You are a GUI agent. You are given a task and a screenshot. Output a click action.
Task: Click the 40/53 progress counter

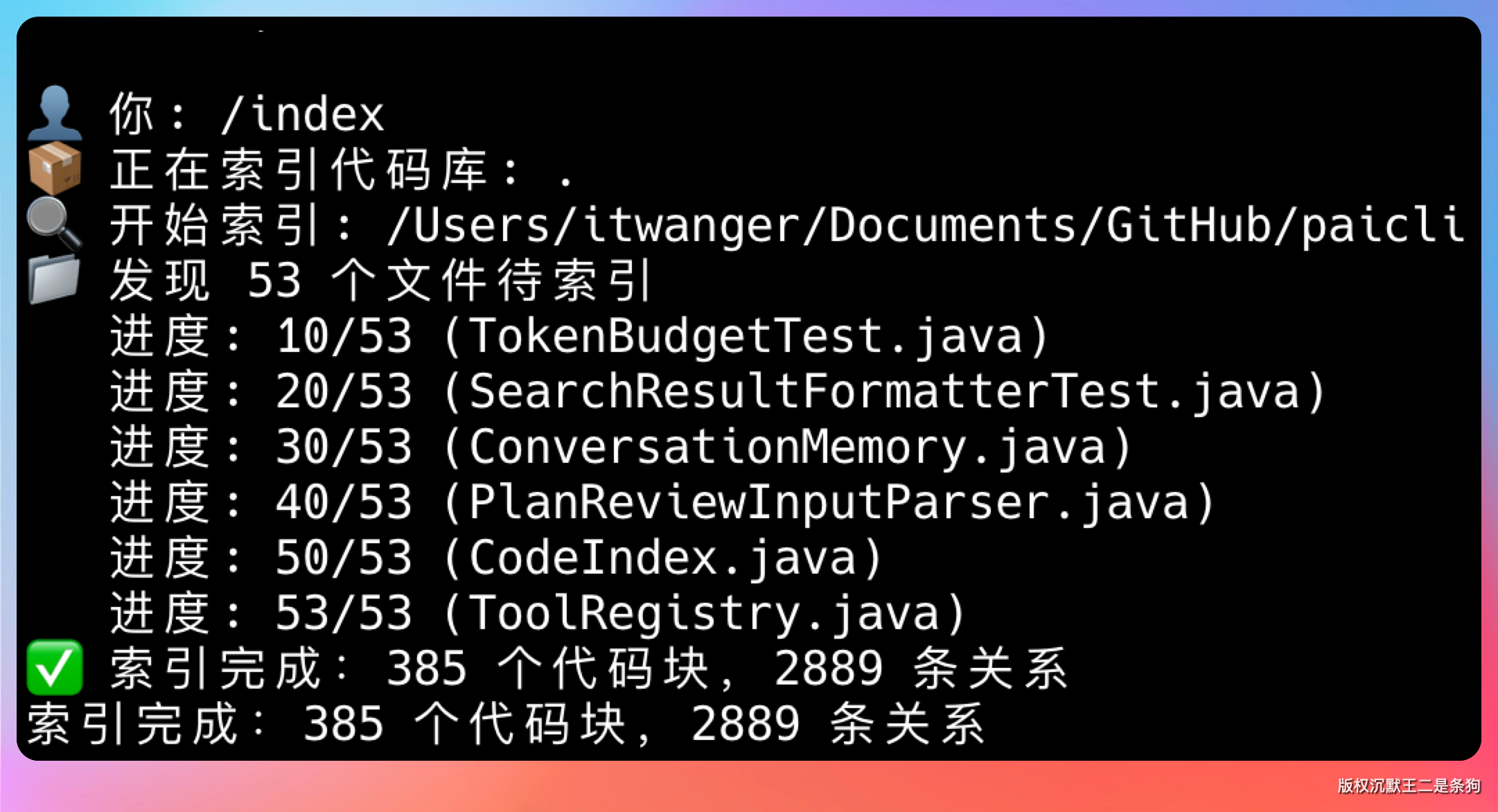tap(344, 502)
